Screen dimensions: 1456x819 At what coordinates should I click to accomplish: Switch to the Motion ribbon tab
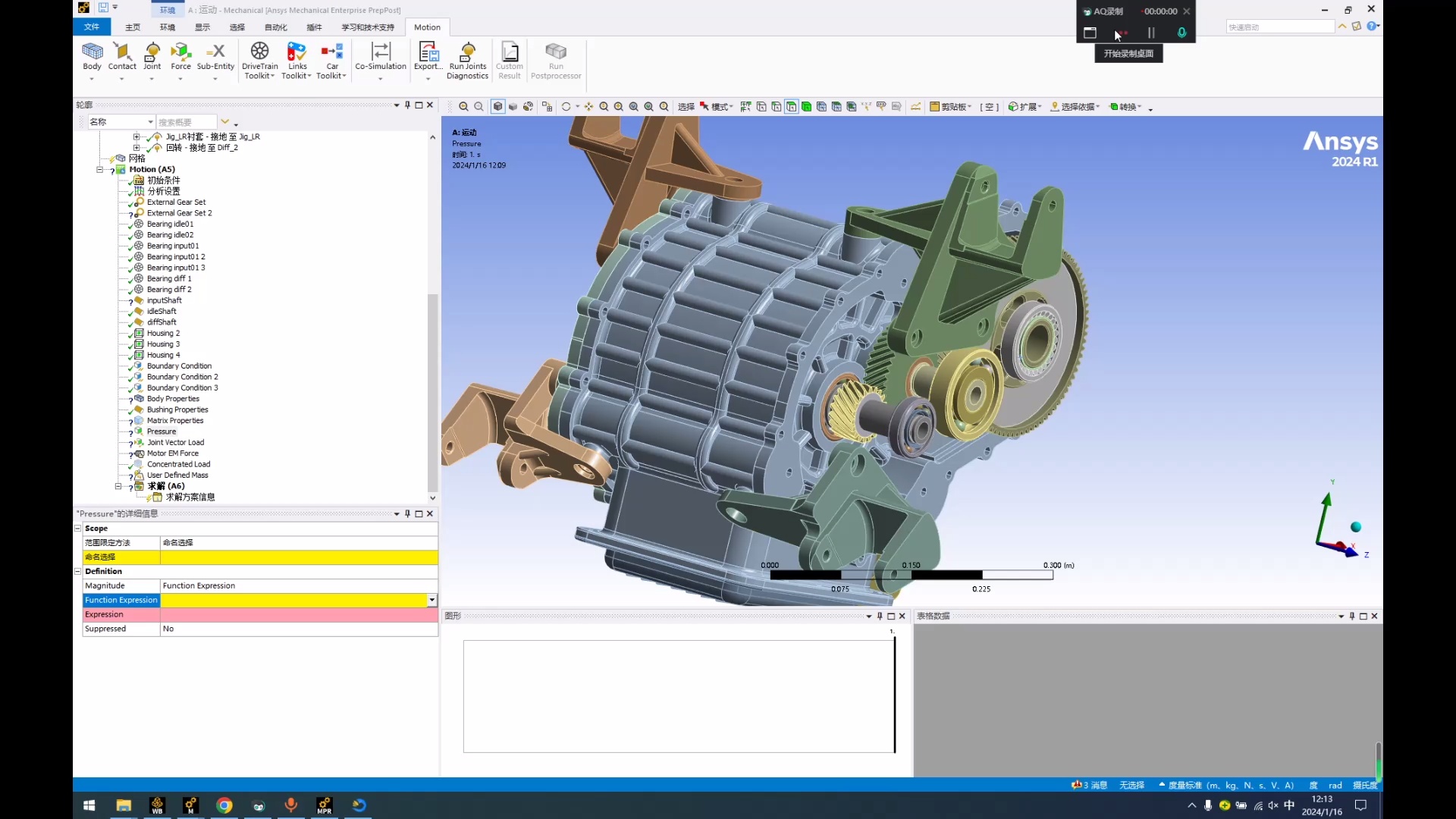pyautogui.click(x=428, y=27)
